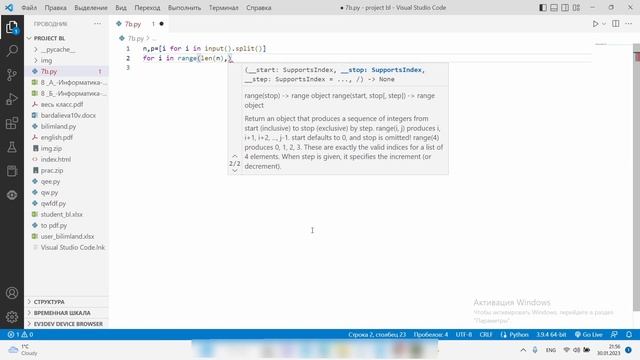The height and width of the screenshot is (360, 640).
Task: Toggle the secondary side bar layout icon
Action: (x=565, y=7)
